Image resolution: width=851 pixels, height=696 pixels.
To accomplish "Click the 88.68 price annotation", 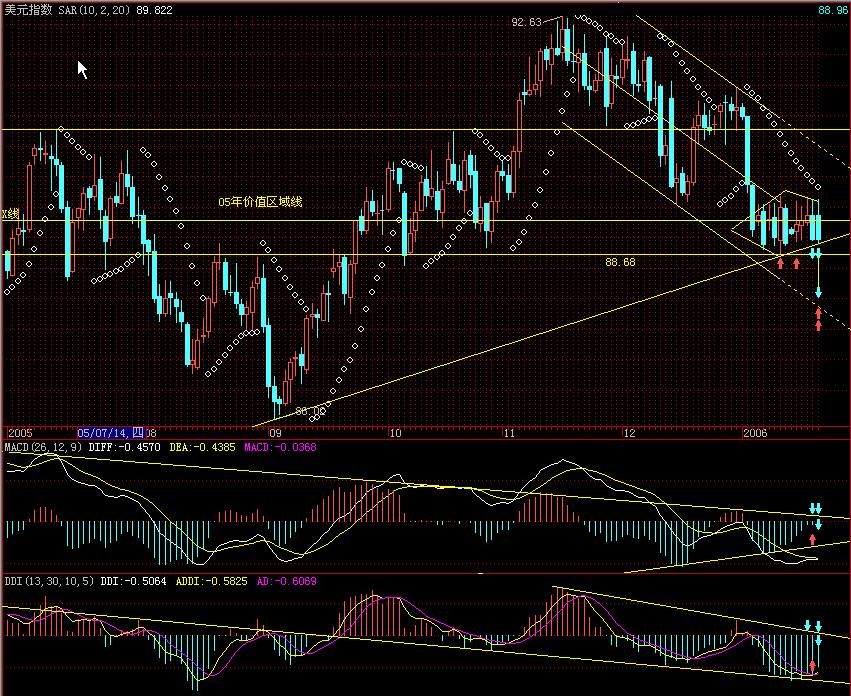I will (x=620, y=262).
